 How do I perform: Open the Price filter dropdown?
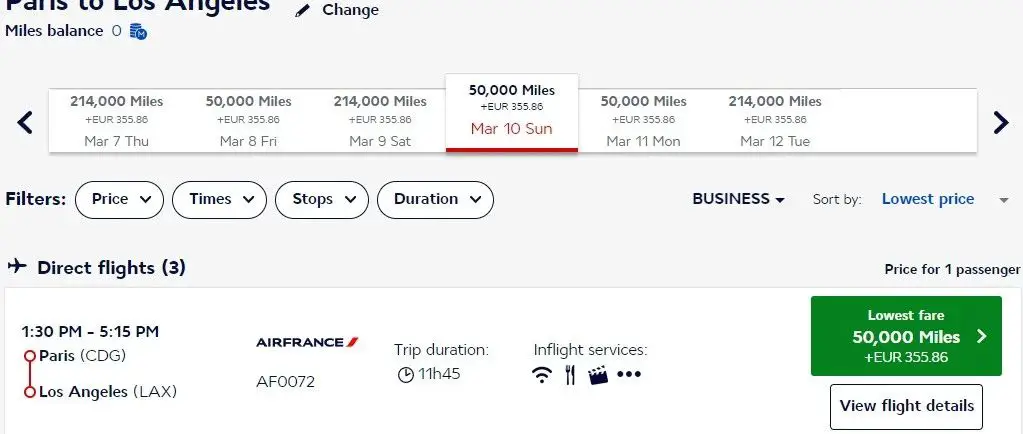click(x=119, y=199)
